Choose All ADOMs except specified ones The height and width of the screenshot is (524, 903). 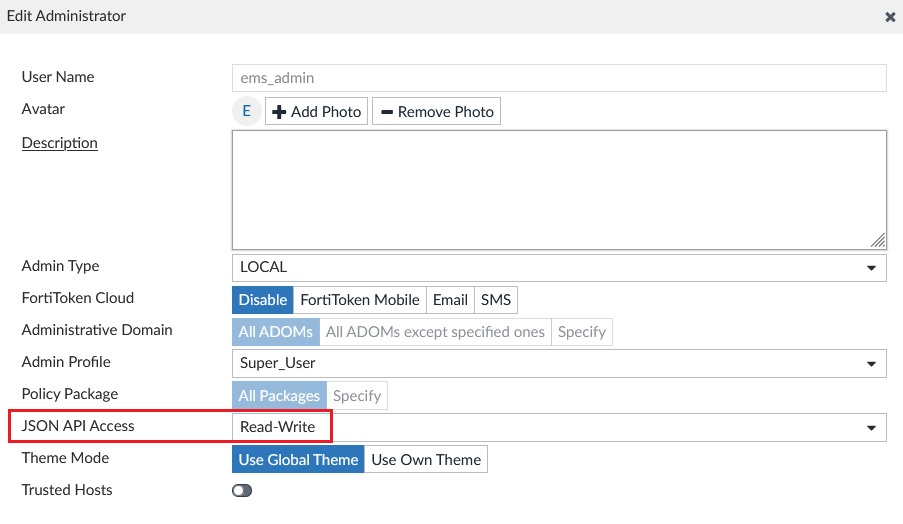pyautogui.click(x=435, y=331)
